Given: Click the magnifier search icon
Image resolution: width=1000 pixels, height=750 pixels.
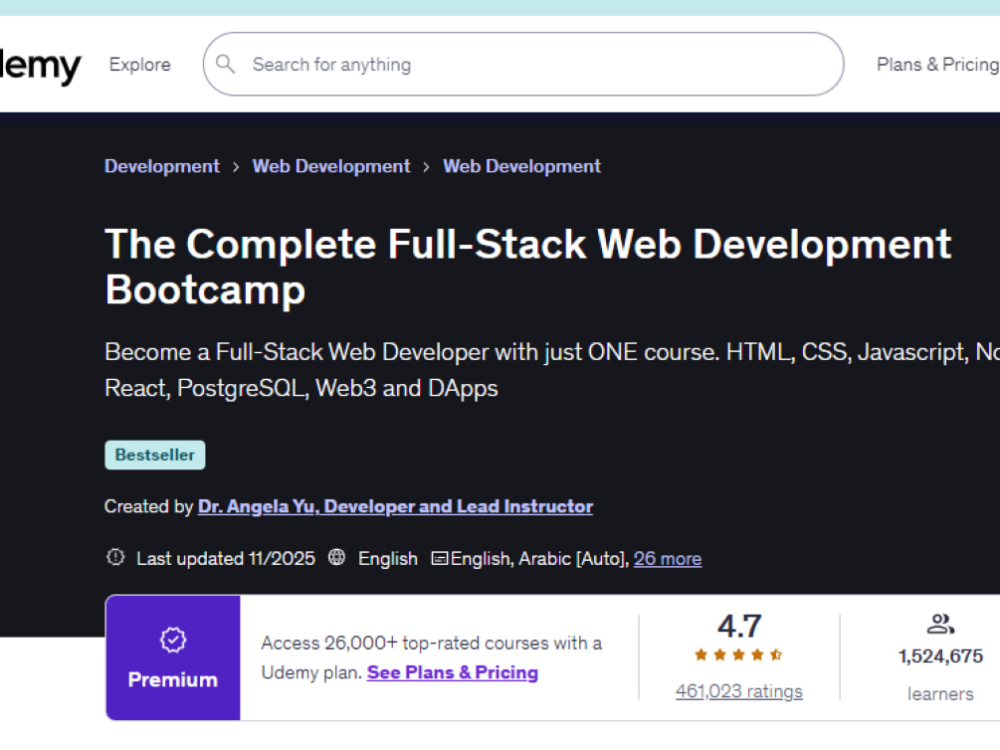Looking at the screenshot, I should click(225, 64).
